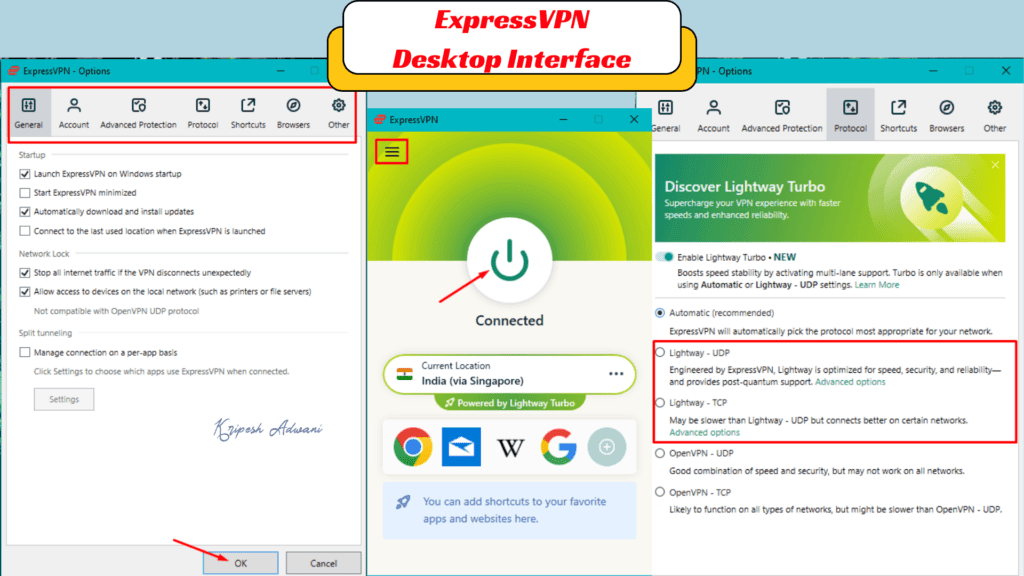Open the Google shortcut
1024x576 pixels.
(558, 447)
